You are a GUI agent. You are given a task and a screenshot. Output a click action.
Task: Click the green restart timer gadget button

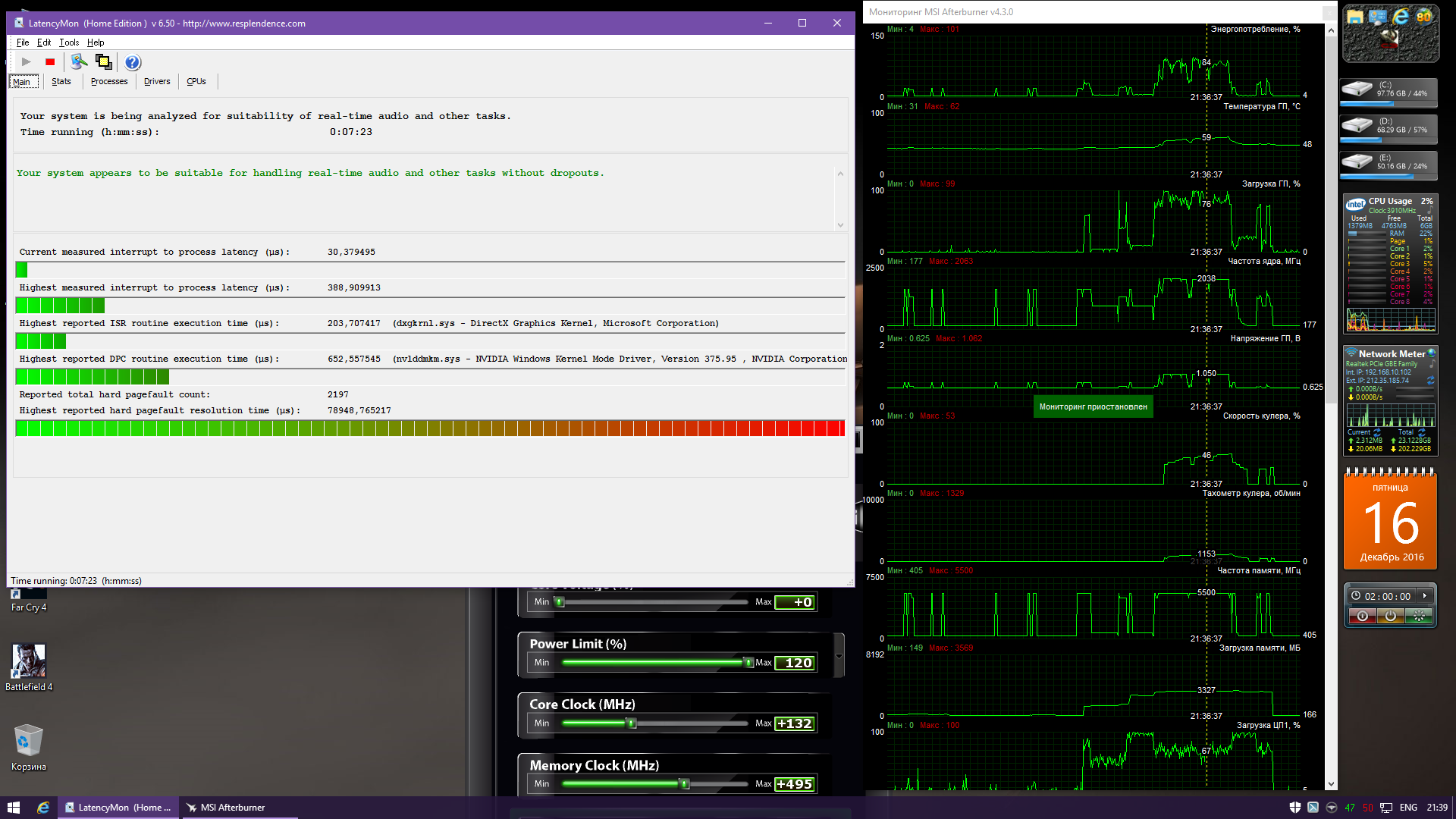1418,616
